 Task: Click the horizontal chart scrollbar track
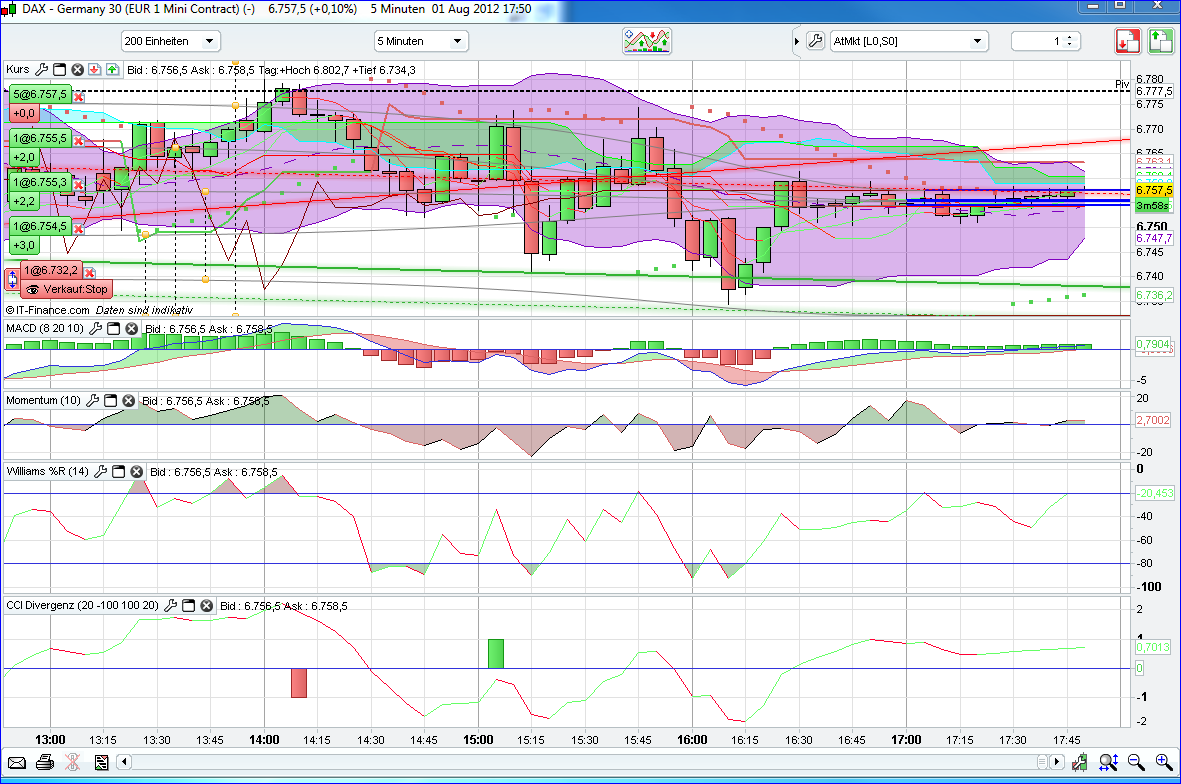584,762
